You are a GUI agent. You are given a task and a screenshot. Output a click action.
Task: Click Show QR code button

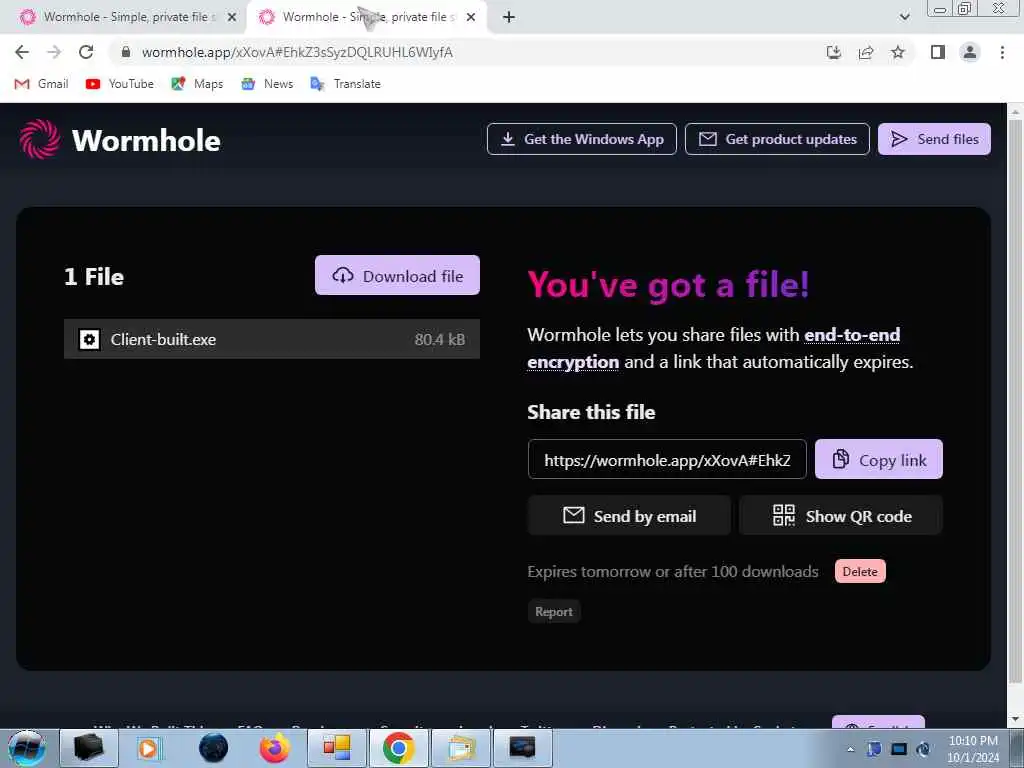[x=841, y=516]
